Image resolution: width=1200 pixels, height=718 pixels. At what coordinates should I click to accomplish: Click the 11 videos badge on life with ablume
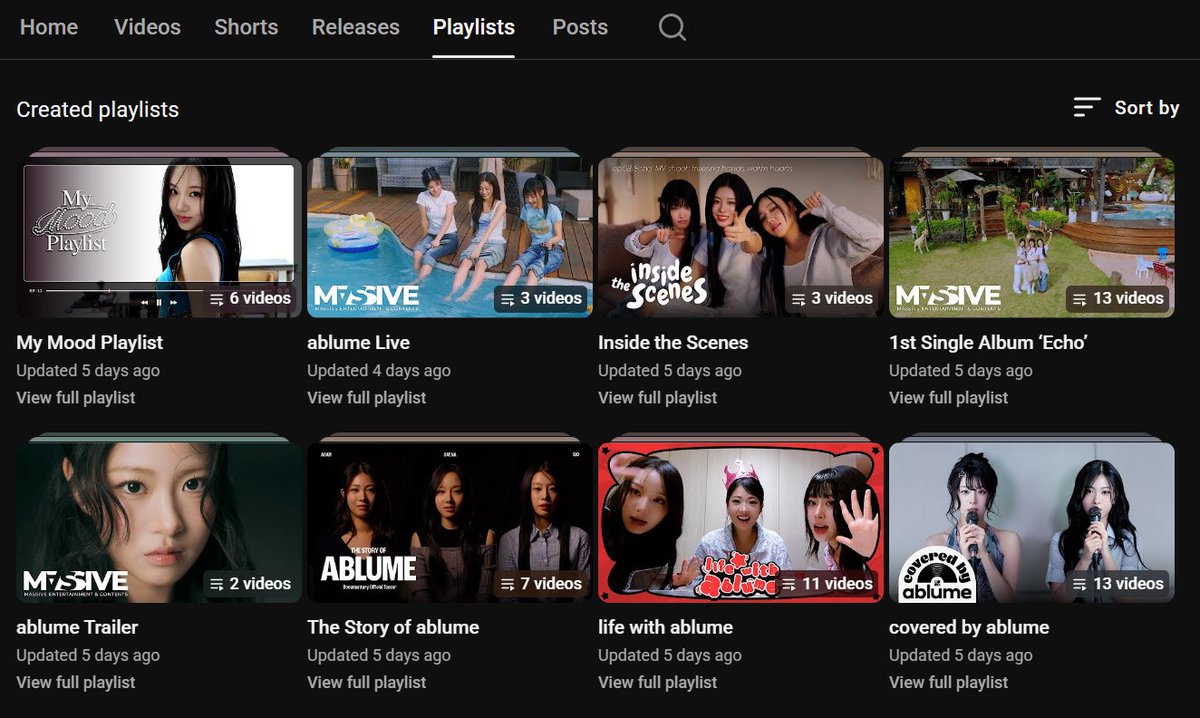tap(827, 583)
